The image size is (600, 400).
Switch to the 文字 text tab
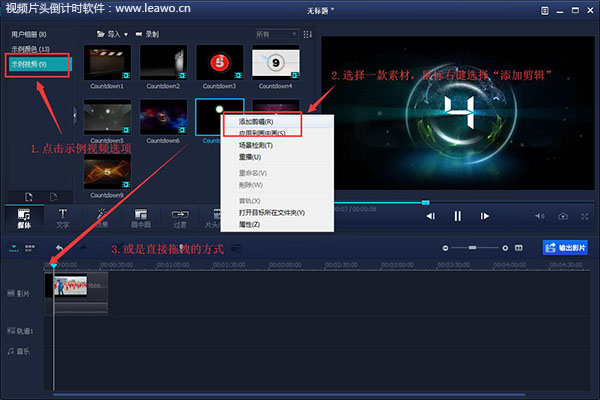63,218
